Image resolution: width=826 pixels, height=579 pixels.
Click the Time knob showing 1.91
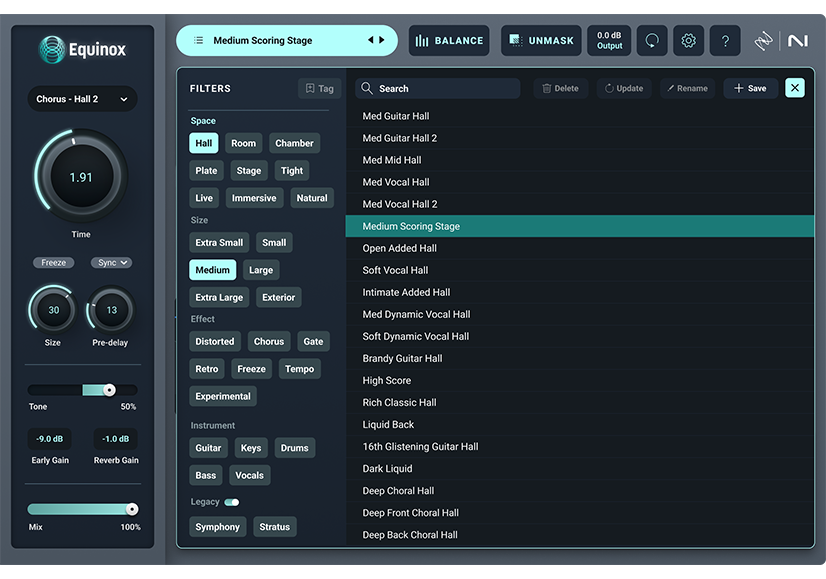(81, 176)
